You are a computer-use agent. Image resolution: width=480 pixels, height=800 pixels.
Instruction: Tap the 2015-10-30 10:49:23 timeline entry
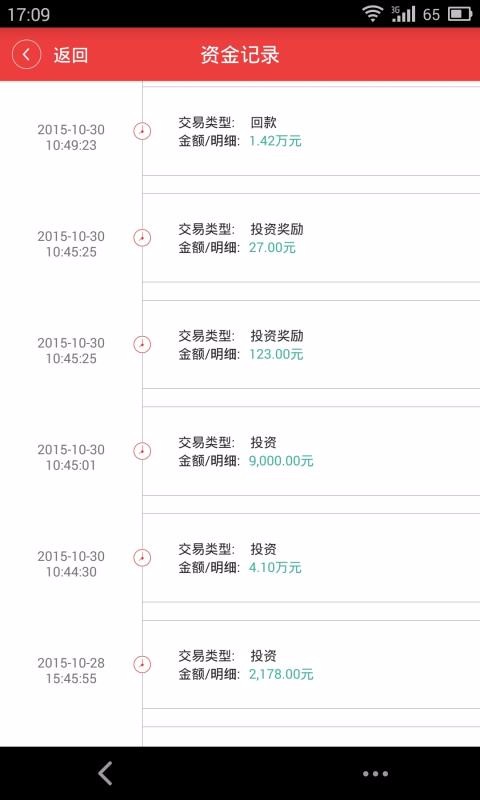tap(71, 137)
